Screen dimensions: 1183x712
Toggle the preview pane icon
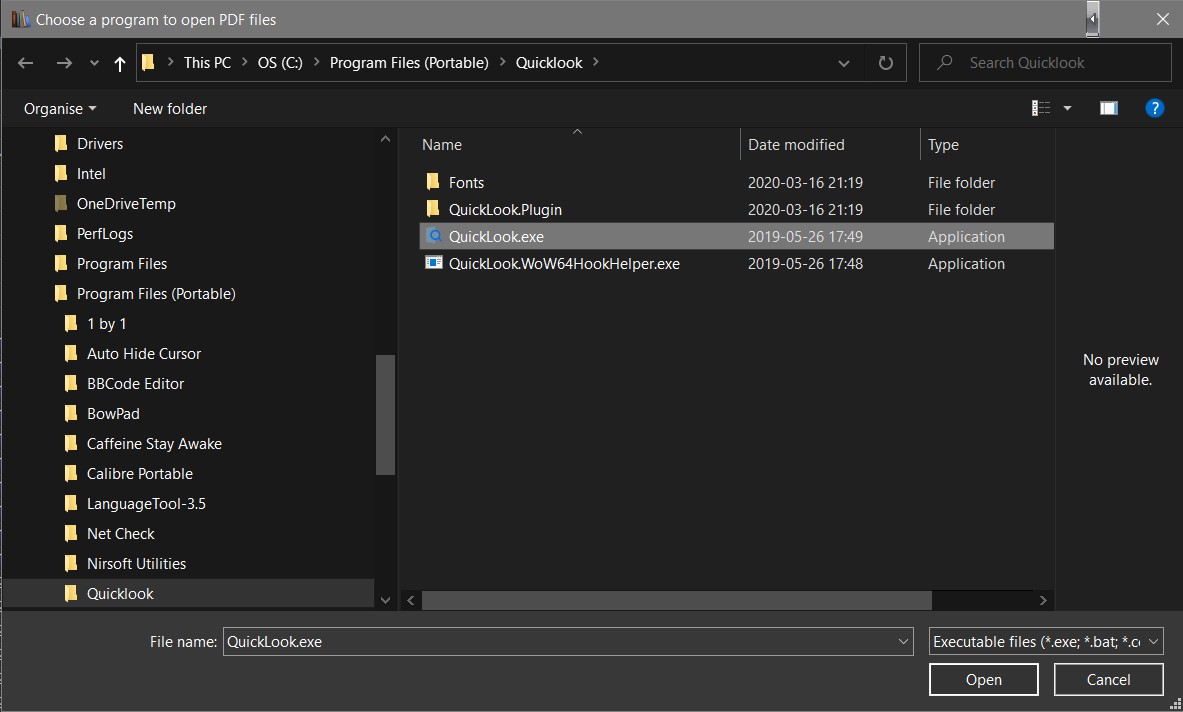tap(1108, 109)
